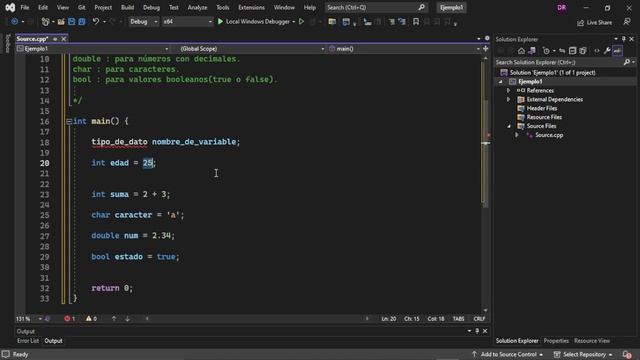Click the Save All icon
Viewport: 640px width, 360px height.
[82, 22]
